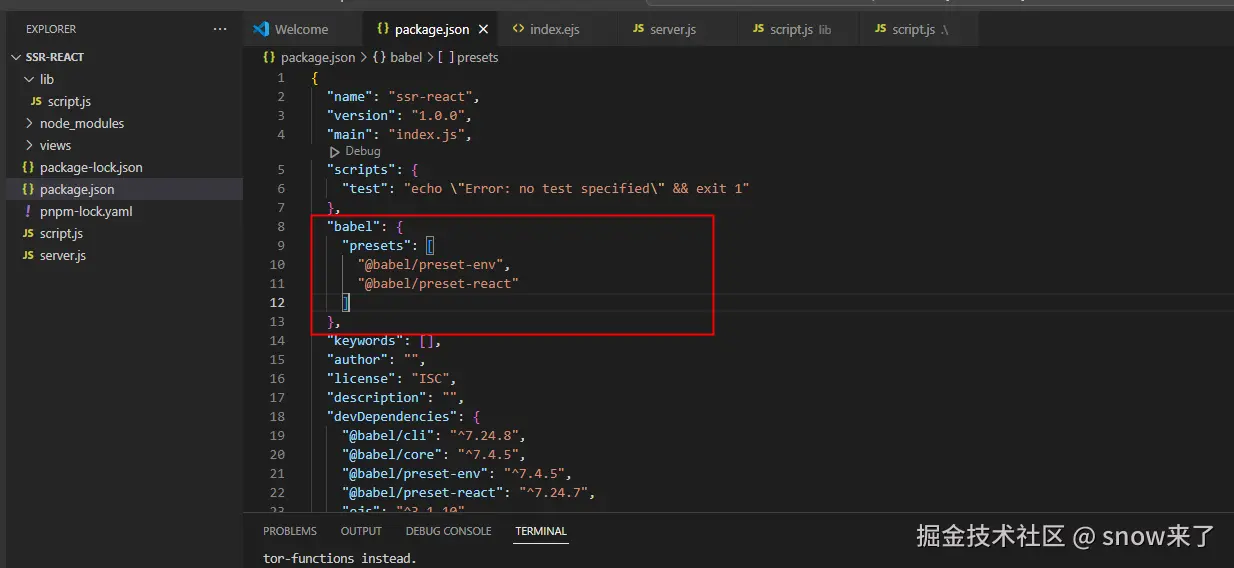Viewport: 1234px width, 568px height.
Task: Click the "devDependencies" key on line 18
Action: (392, 417)
